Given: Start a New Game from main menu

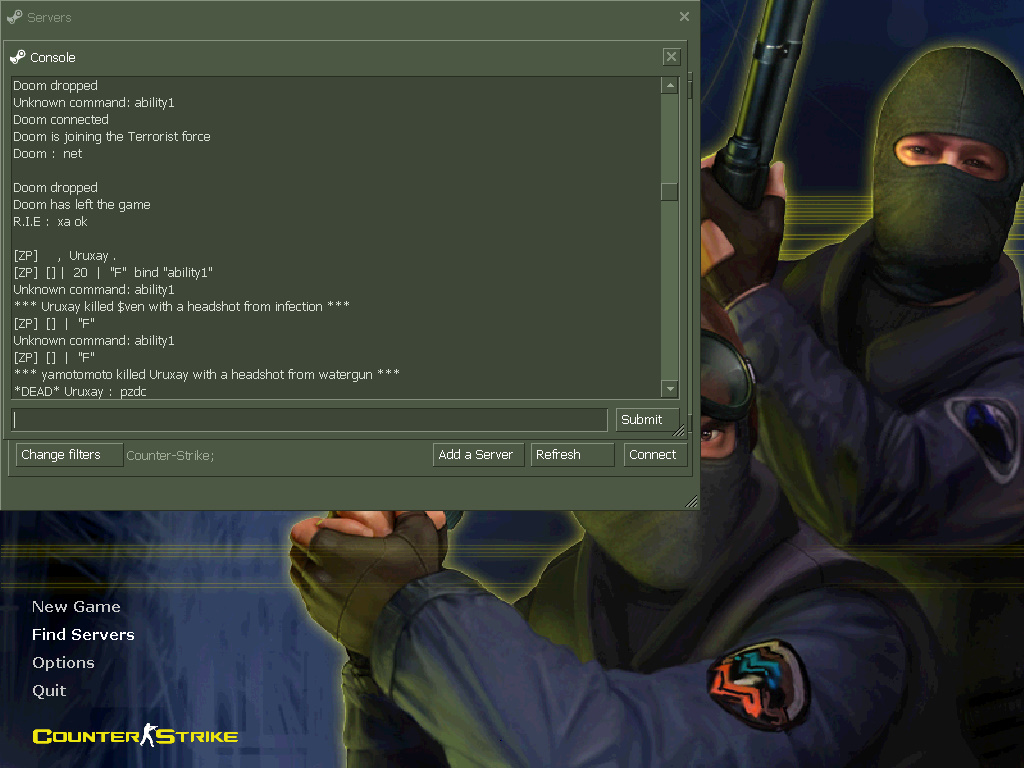Looking at the screenshot, I should point(76,607).
